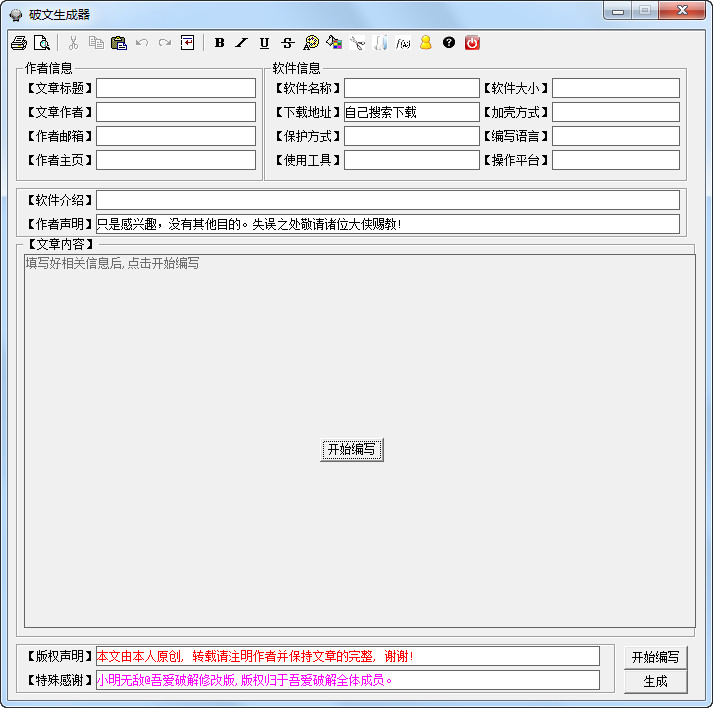This screenshot has width=713, height=708.
Task: Open help via question mark icon
Action: point(449,43)
